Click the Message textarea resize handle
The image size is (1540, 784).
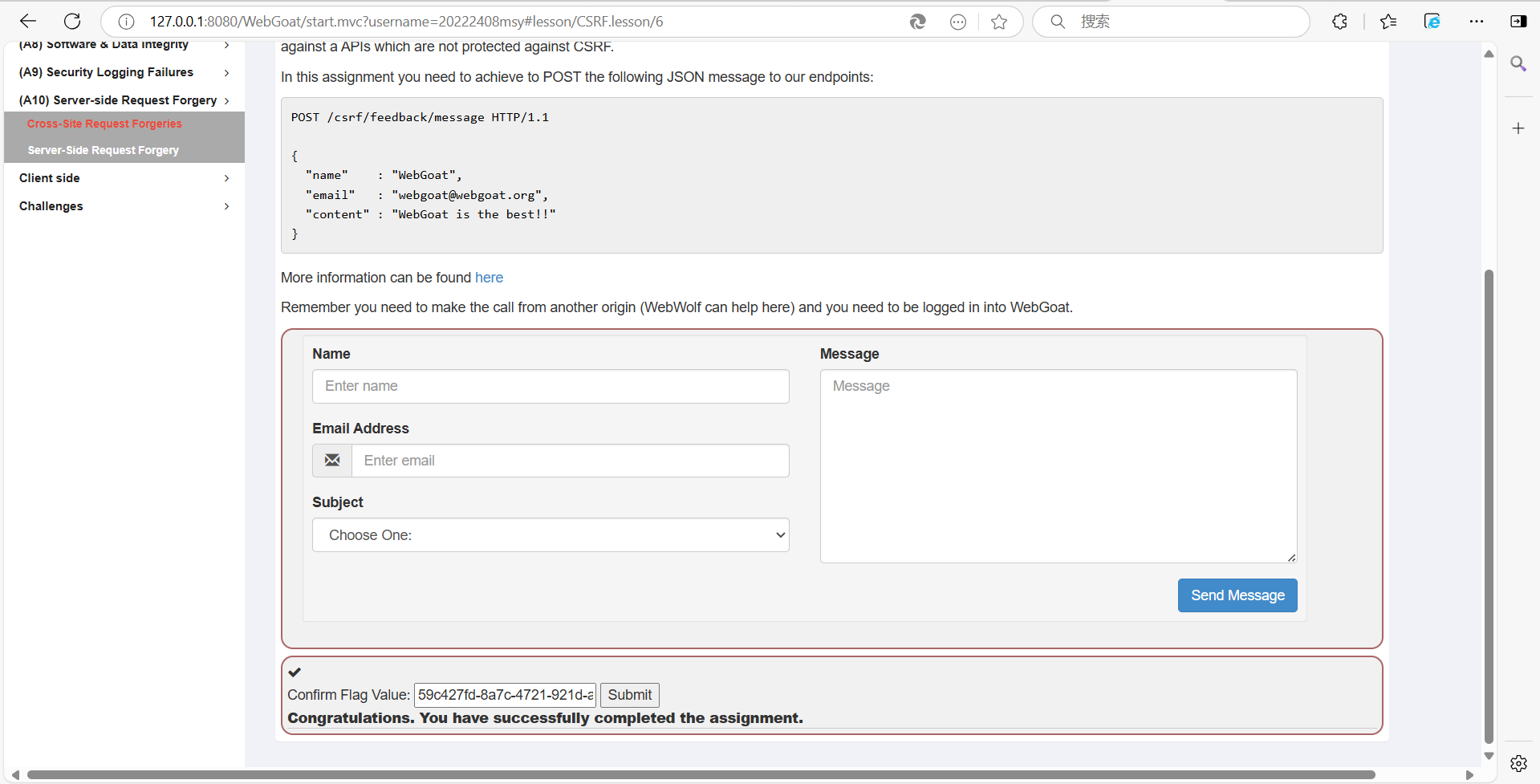point(1291,557)
